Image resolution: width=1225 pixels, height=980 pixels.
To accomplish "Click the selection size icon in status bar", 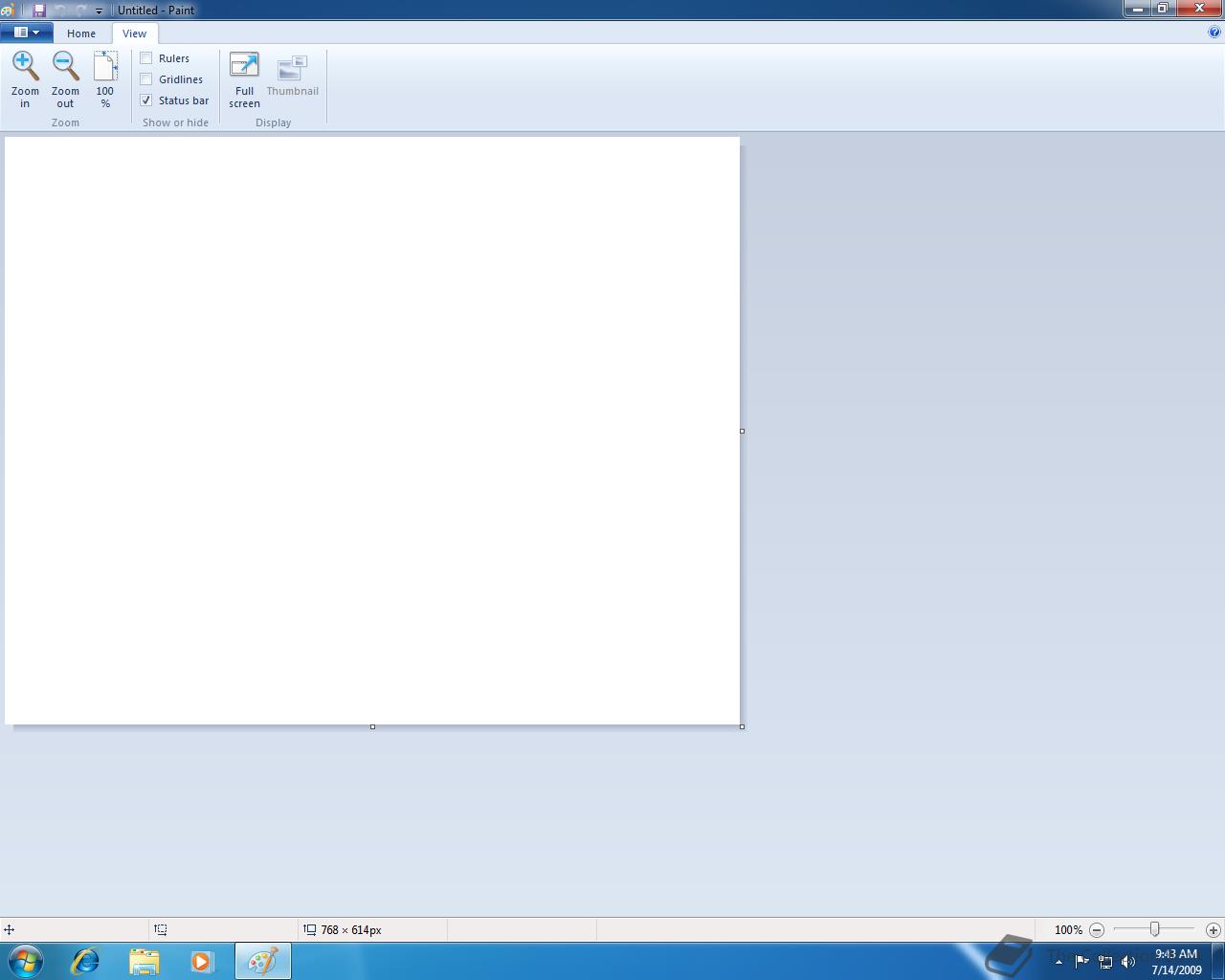I will 161,929.
